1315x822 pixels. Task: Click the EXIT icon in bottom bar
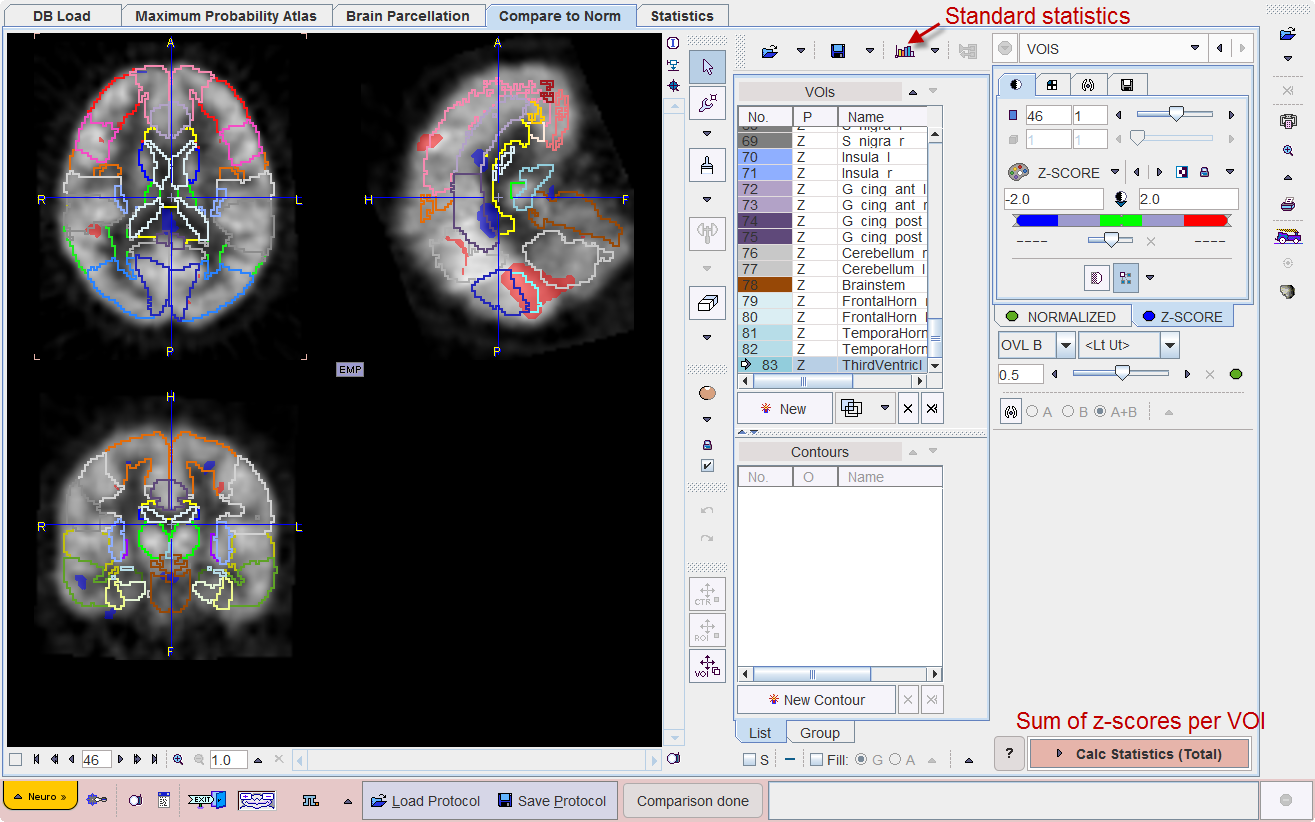click(207, 800)
